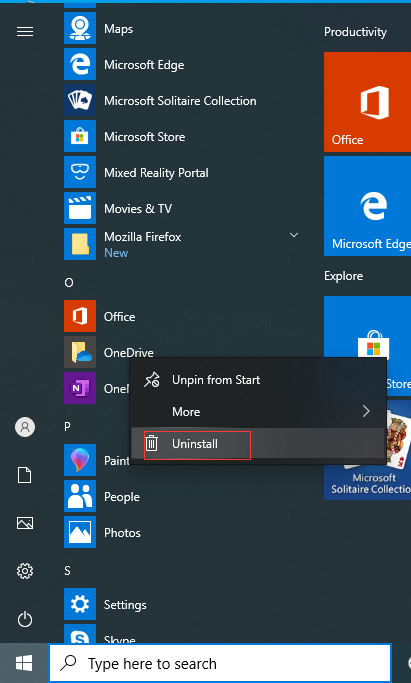Screen dimensions: 411x683
Task: Open the Settings gear in sidebar
Action: coord(25,571)
